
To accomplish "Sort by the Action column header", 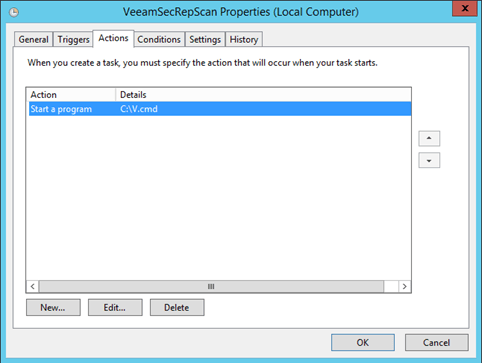I will click(x=71, y=95).
